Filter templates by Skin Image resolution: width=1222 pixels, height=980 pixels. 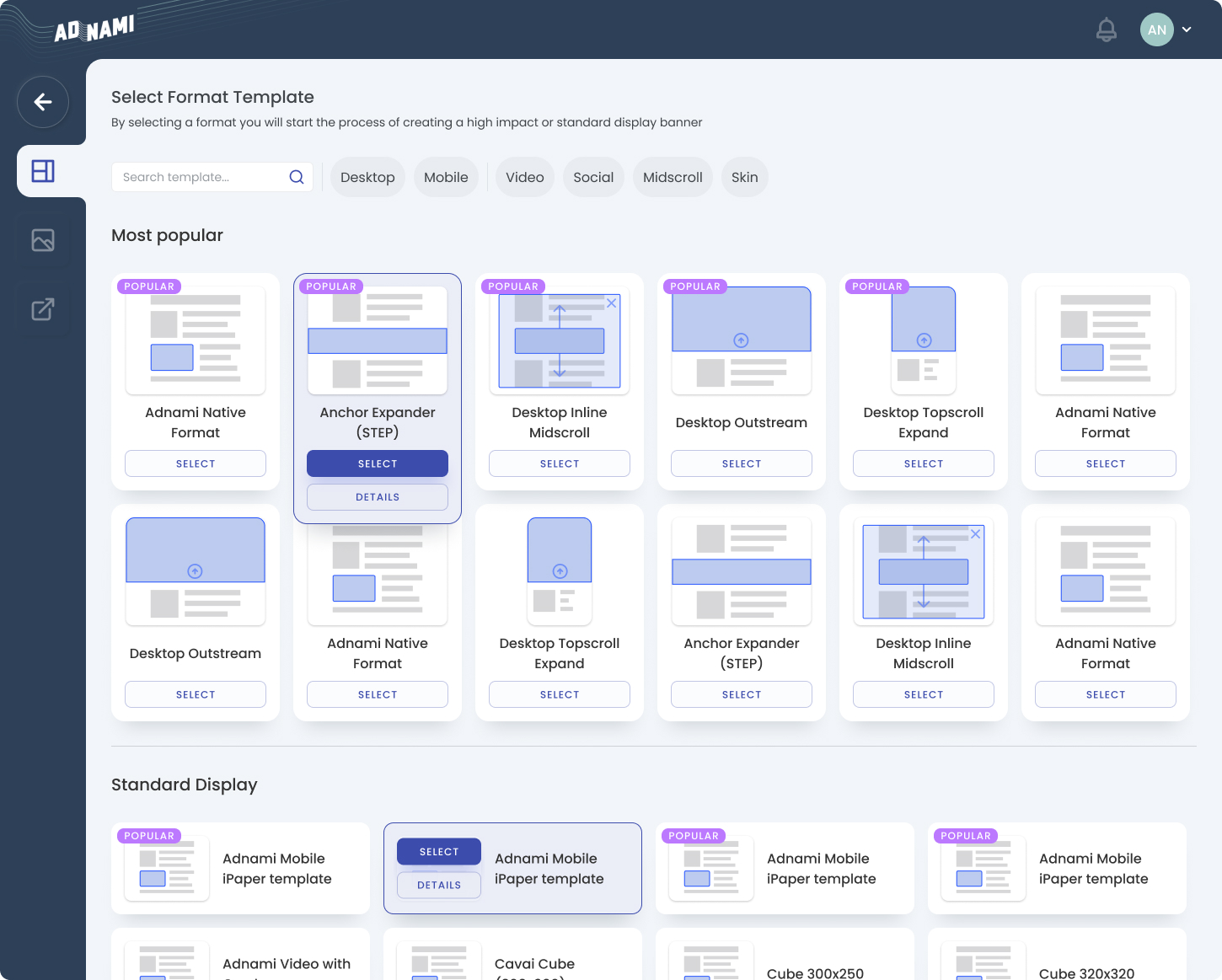(x=745, y=177)
